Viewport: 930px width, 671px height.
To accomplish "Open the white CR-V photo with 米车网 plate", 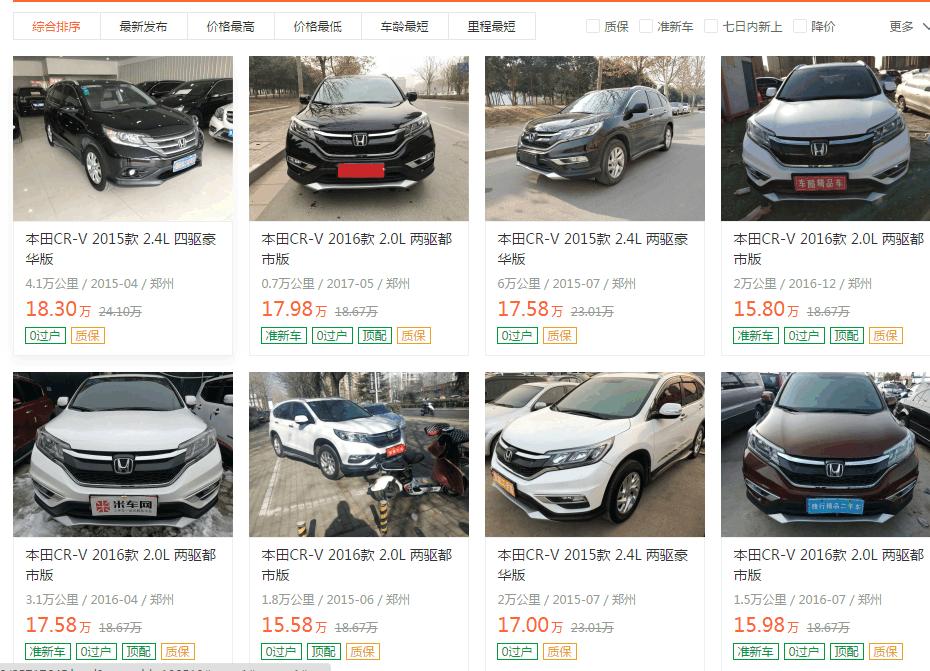I will tap(123, 454).
